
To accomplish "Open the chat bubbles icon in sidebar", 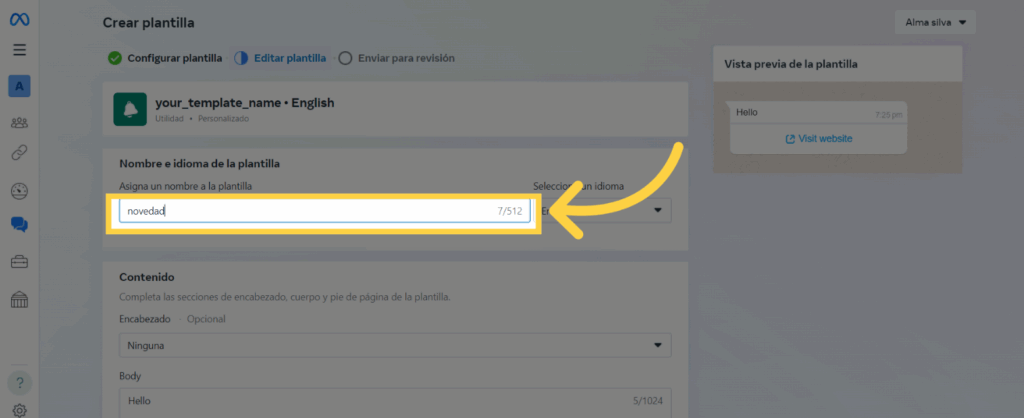I will pyautogui.click(x=20, y=225).
